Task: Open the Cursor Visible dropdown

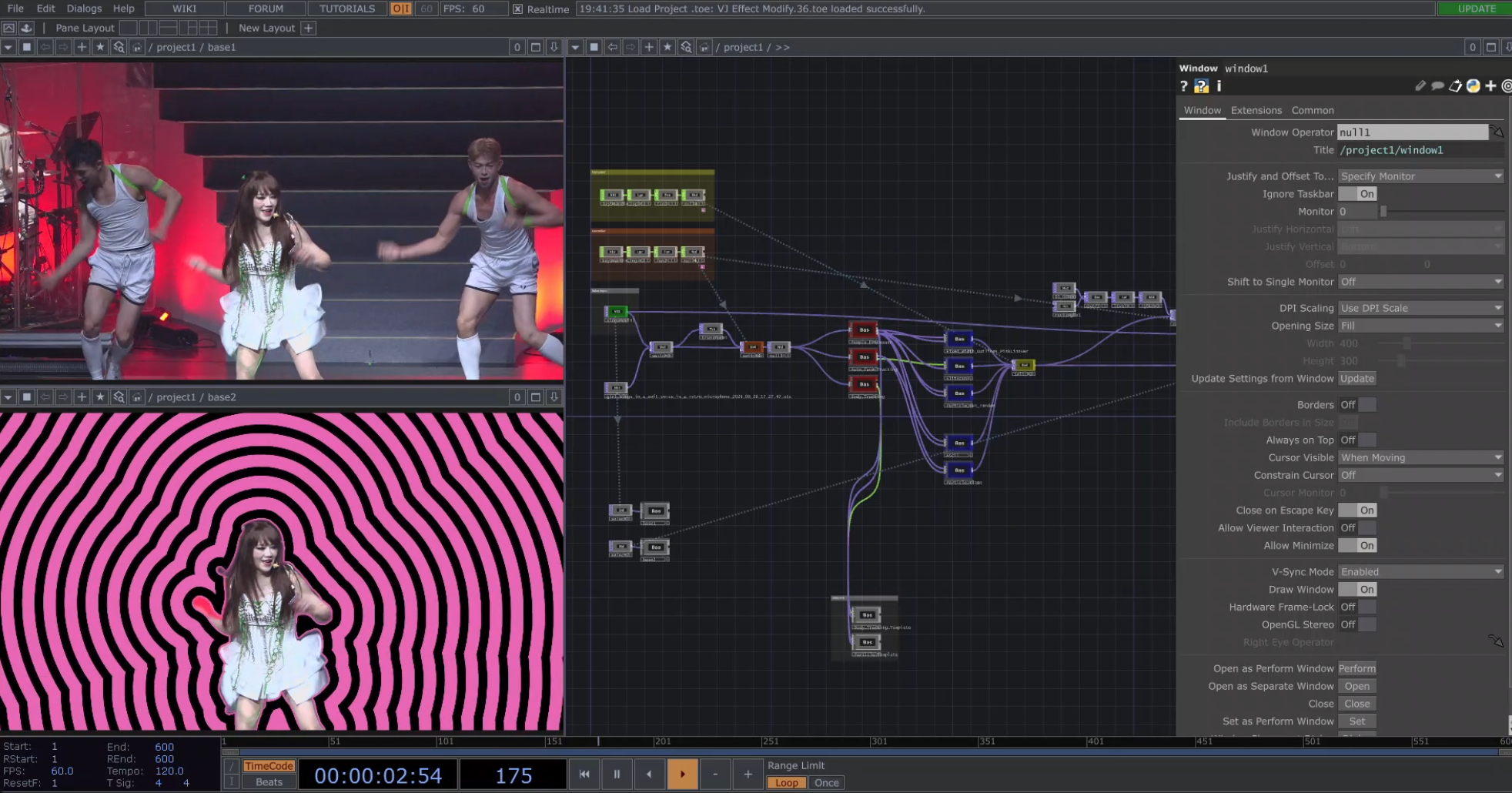Action: pos(1420,457)
